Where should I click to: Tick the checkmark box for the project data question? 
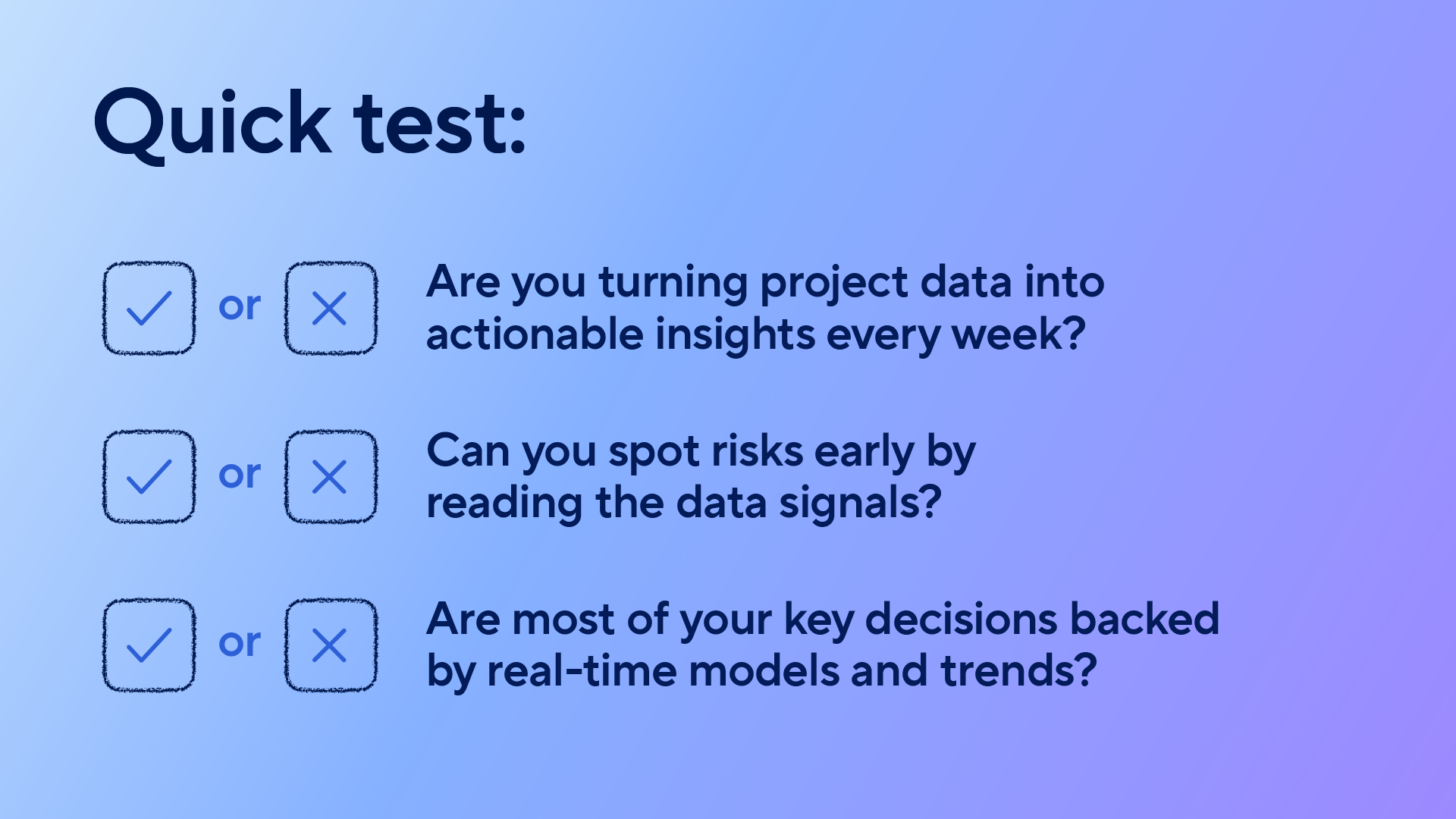tap(149, 308)
